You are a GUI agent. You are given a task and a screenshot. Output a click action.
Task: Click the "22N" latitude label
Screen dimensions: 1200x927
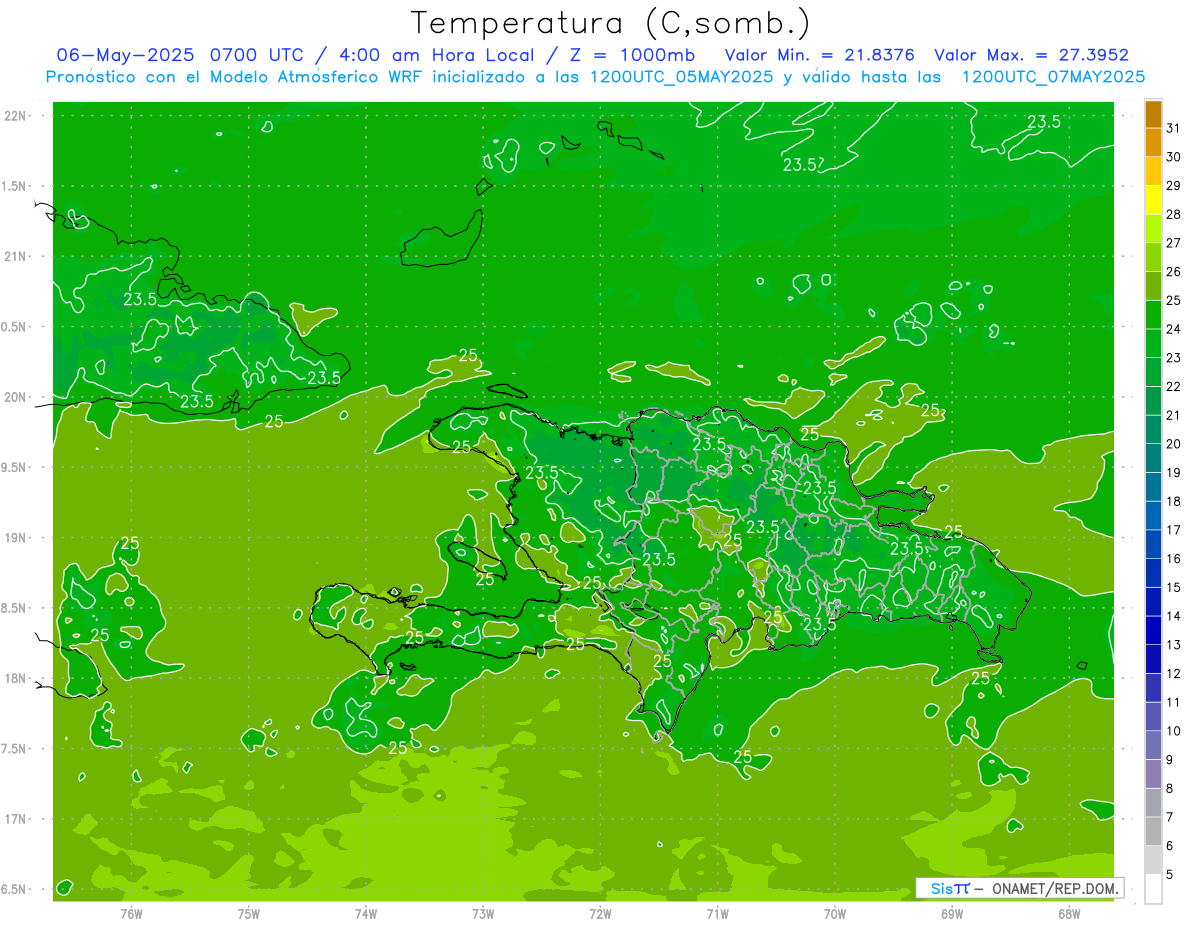(x=15, y=115)
